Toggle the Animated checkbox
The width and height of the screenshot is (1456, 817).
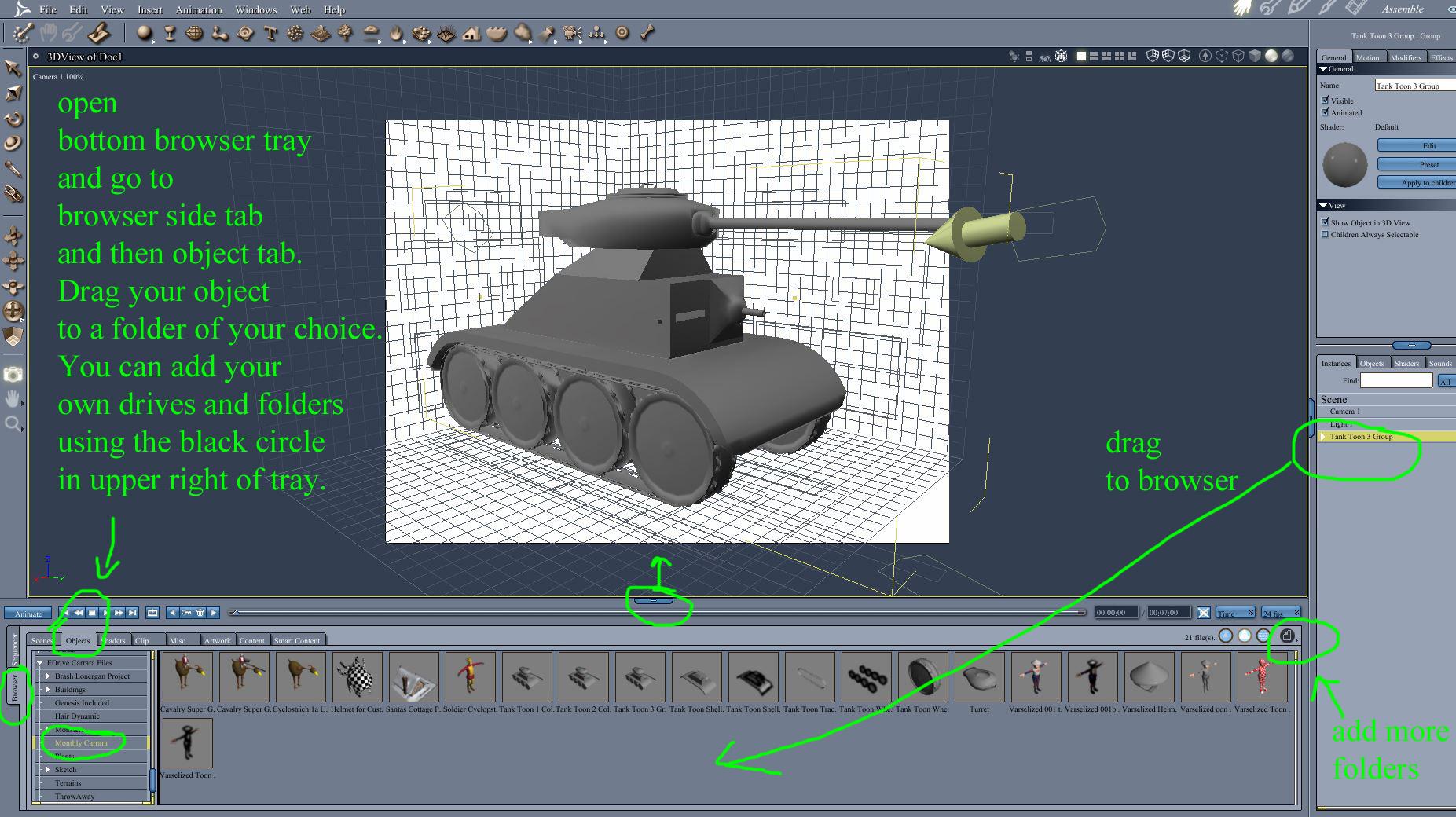click(x=1326, y=112)
